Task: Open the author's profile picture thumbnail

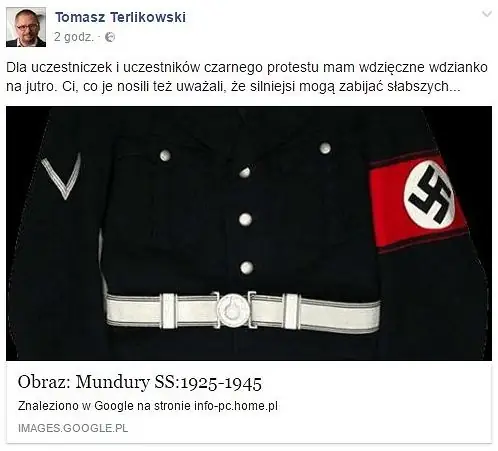Action: [x=26, y=27]
